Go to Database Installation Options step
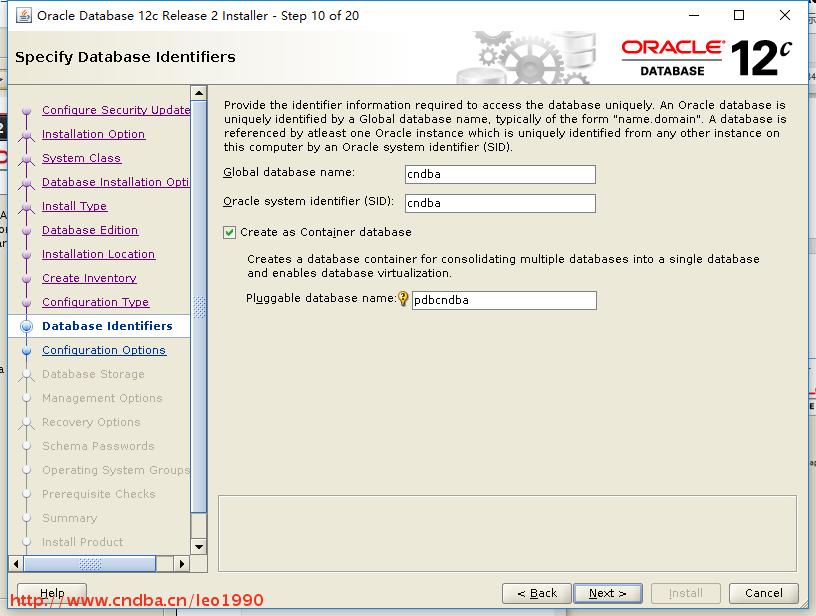The image size is (816, 616). [x=116, y=182]
